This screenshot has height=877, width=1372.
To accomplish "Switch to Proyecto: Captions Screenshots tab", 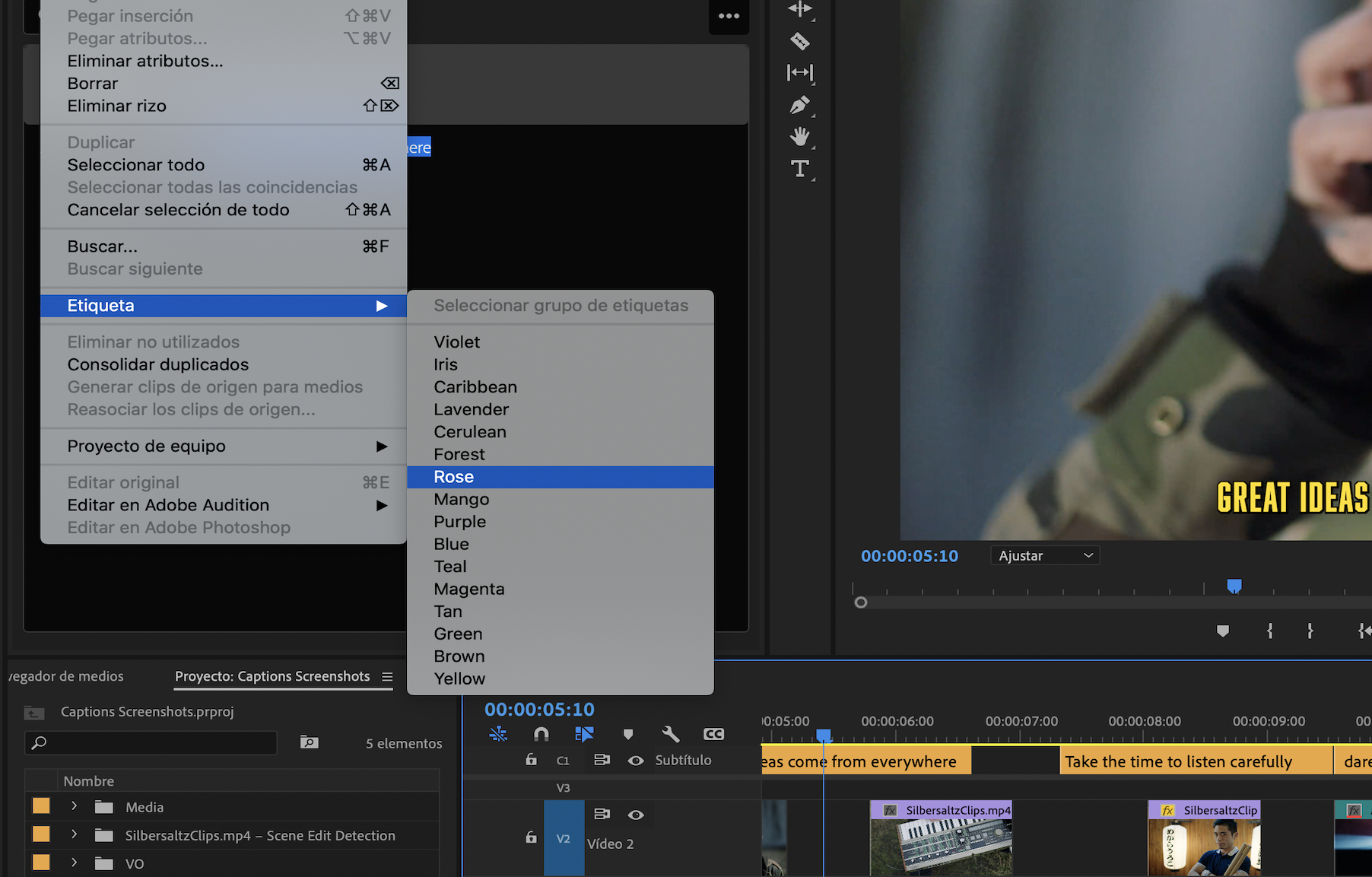I will (272, 676).
